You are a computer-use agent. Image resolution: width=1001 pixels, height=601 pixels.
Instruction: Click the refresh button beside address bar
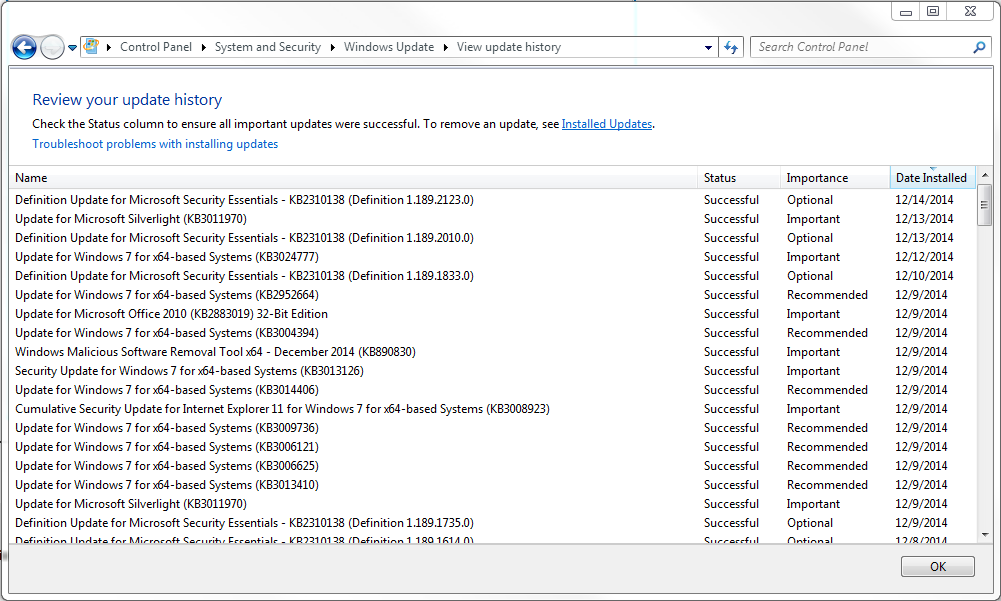[x=731, y=47]
